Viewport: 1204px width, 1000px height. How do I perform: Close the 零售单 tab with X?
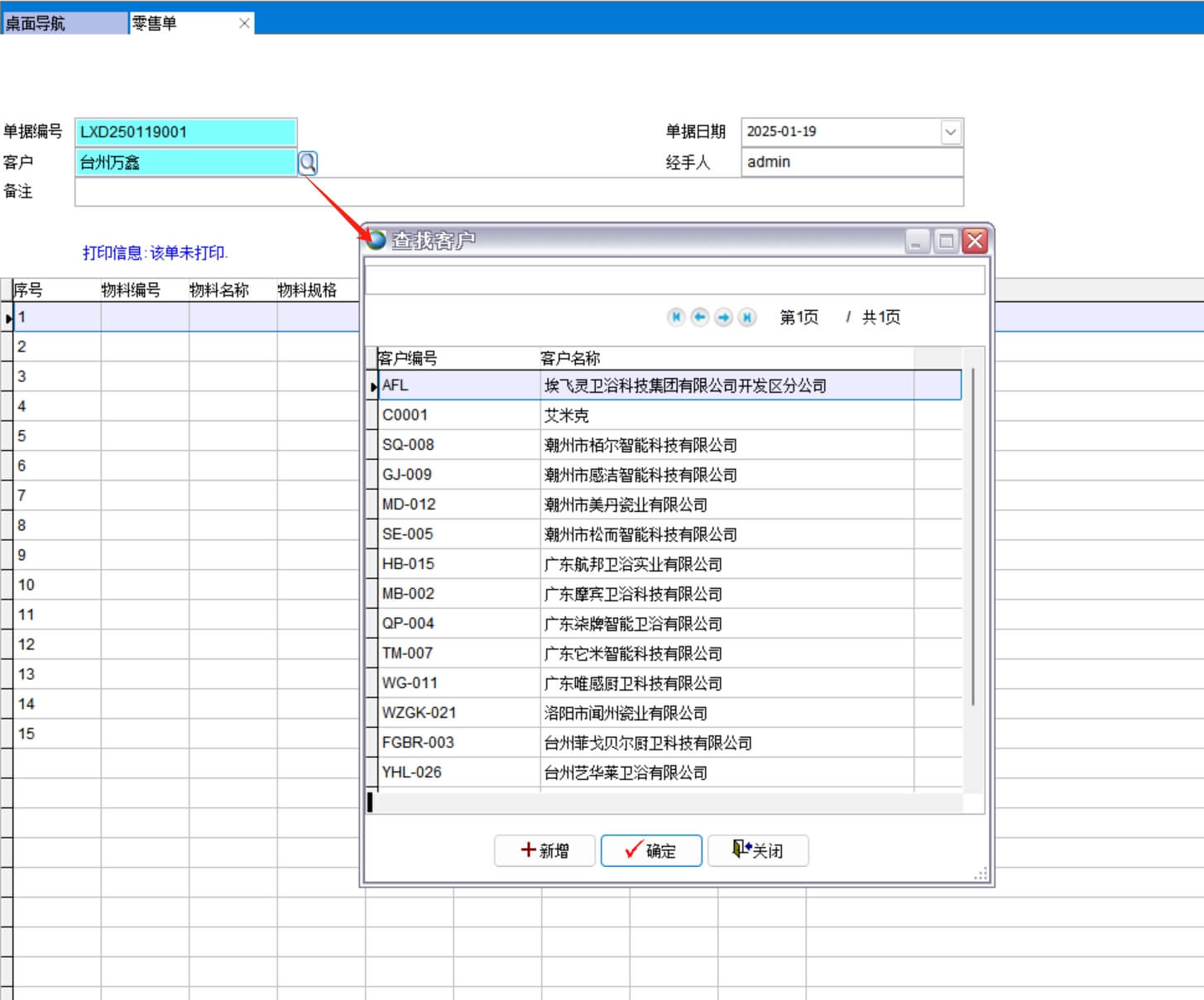(x=244, y=23)
